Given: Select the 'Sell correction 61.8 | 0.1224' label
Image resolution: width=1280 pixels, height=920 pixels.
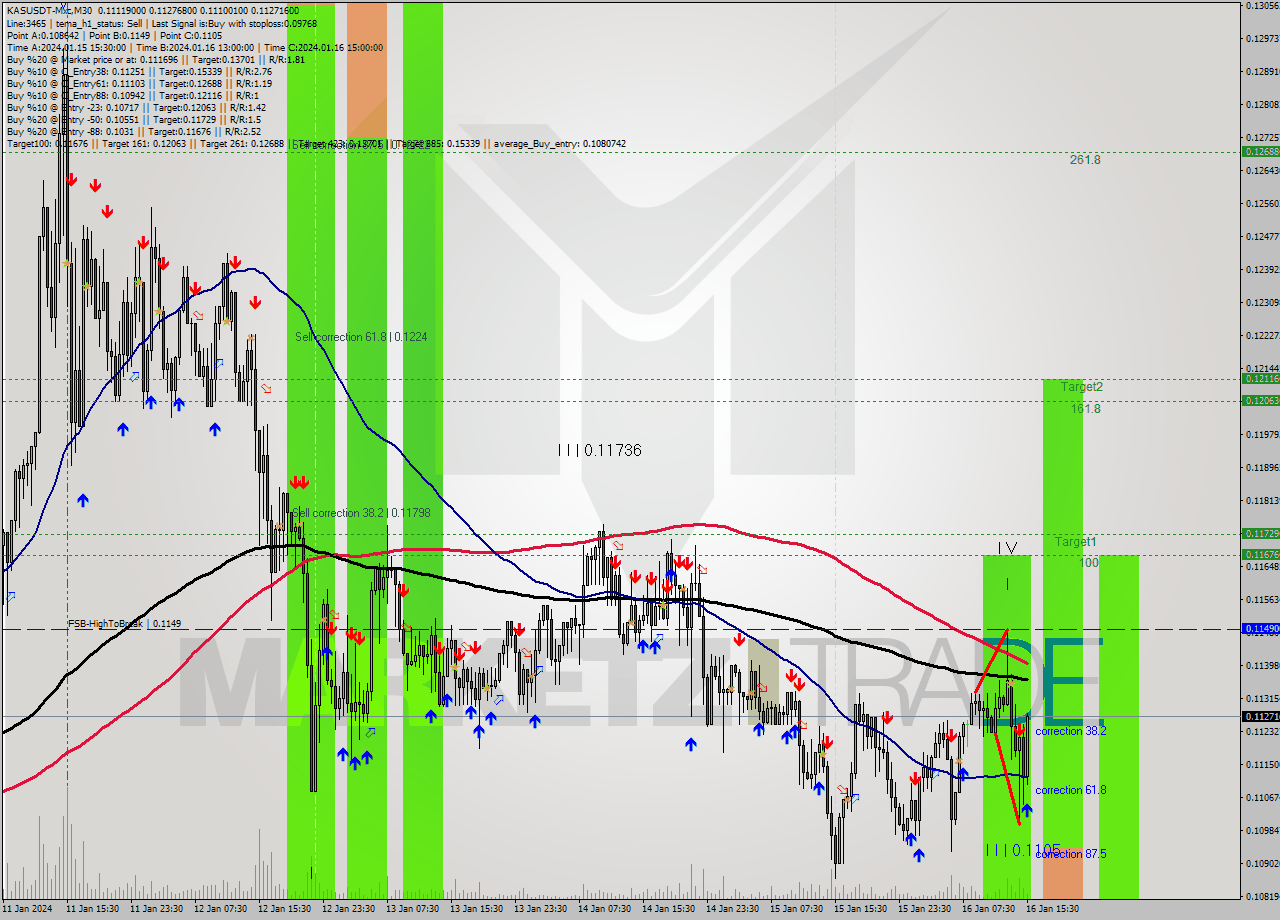Looking at the screenshot, I should (x=361, y=337).
